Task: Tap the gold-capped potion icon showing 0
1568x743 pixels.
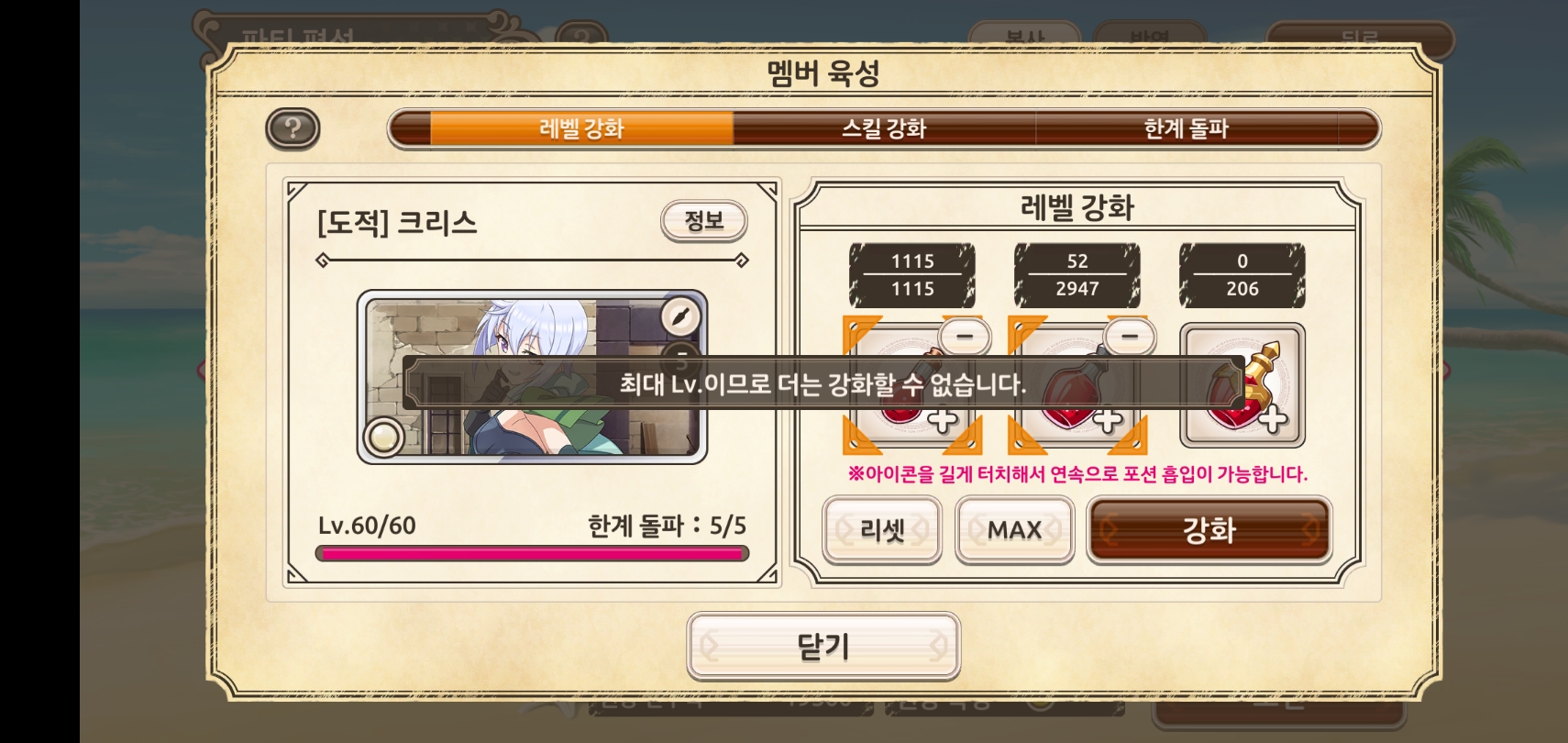Action: (1242, 385)
